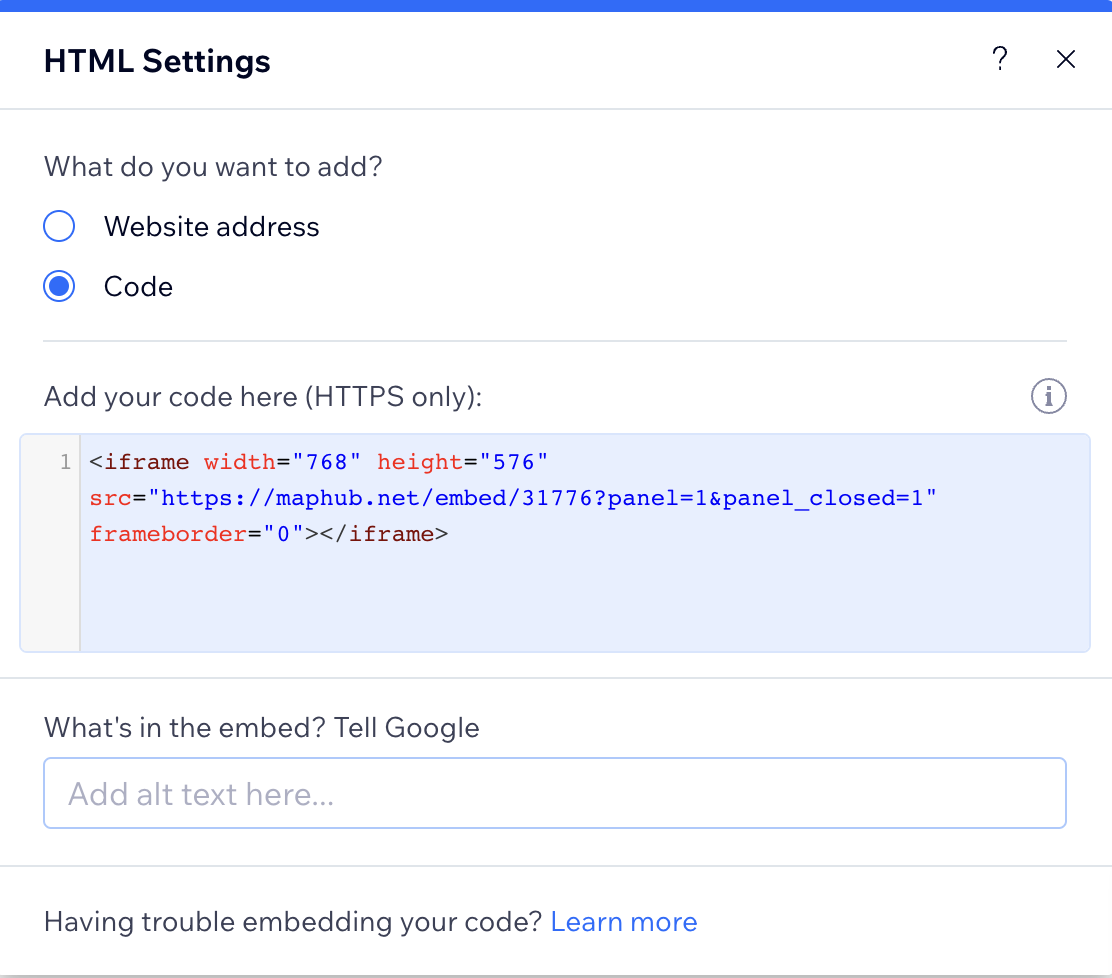Screen dimensions: 1112x978
Task: Select the Code radio button
Action: (x=60, y=287)
